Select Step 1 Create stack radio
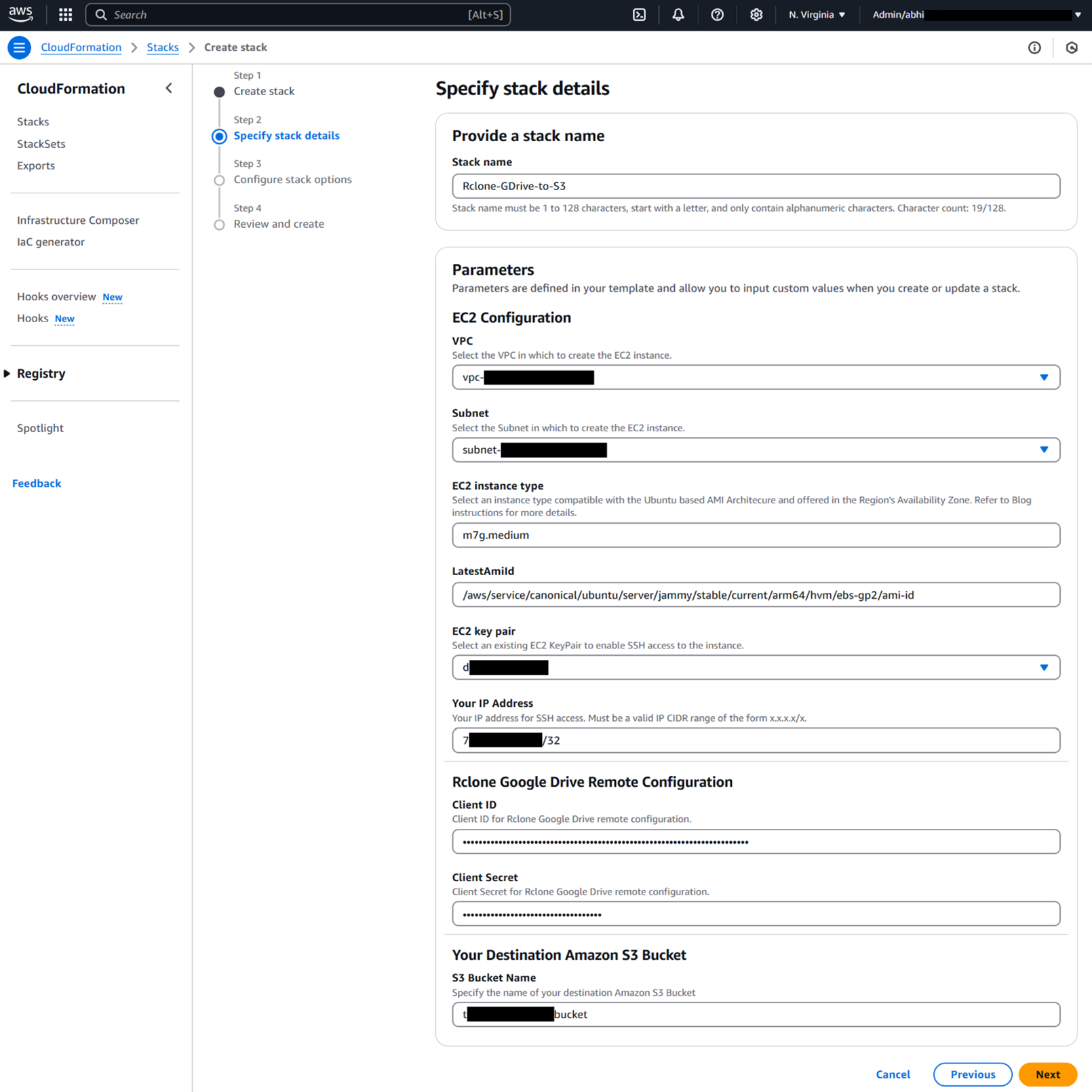This screenshot has height=1092, width=1092. (218, 92)
